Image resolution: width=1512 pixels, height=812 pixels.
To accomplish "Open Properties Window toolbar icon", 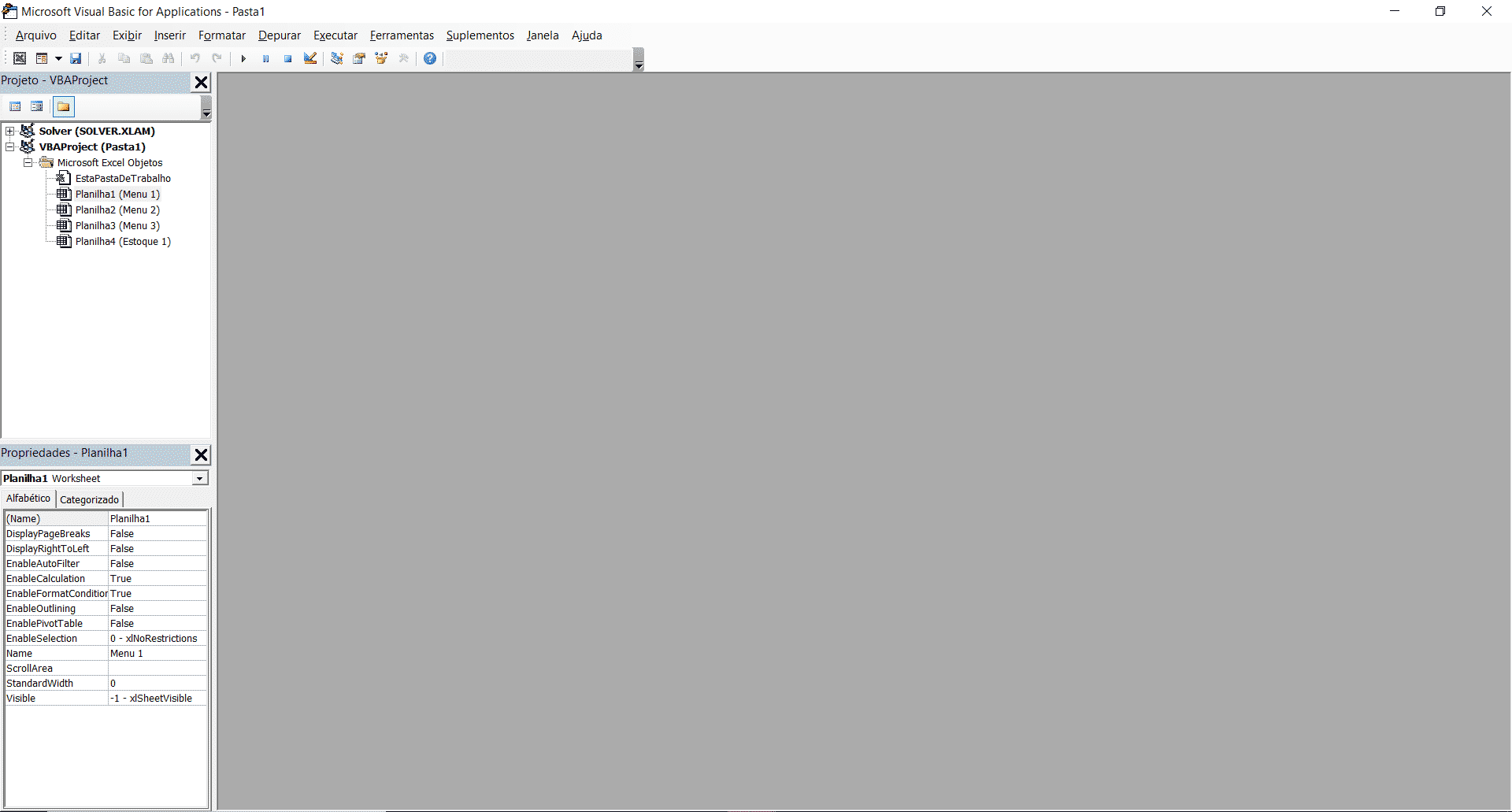I will point(359,58).
